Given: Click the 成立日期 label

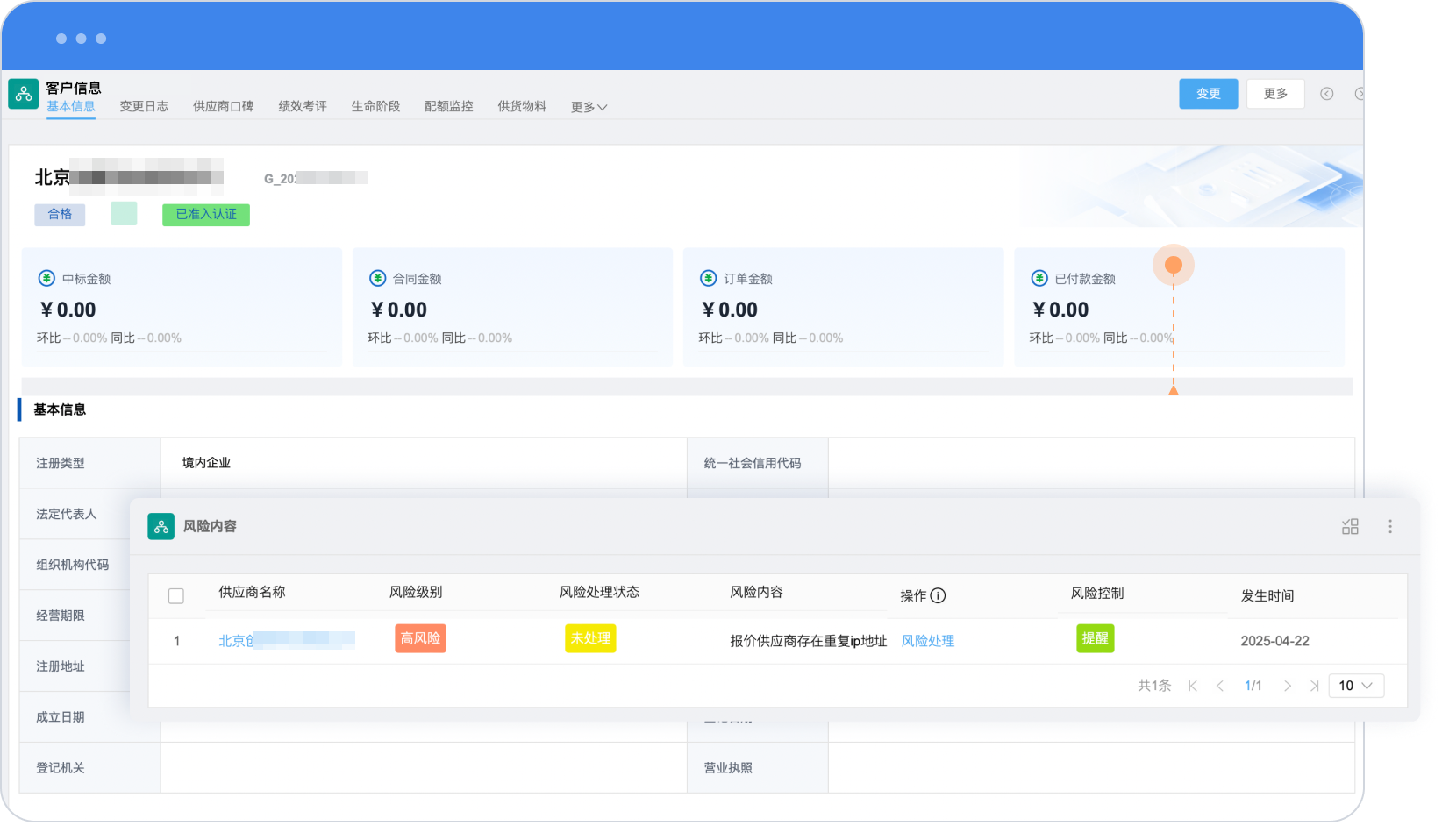Looking at the screenshot, I should pos(61,717).
